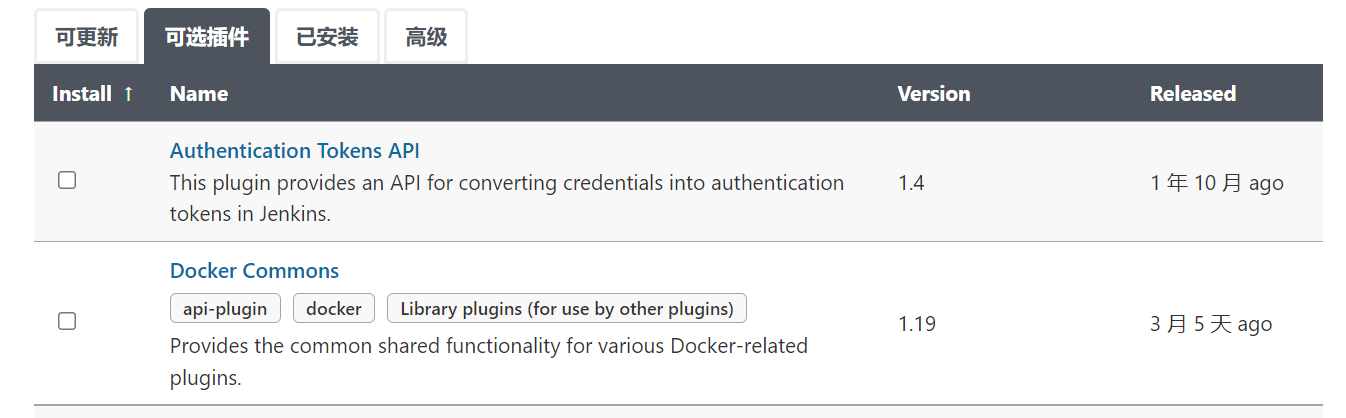Sort by the Name column header
Viewport: 1346px width, 418px height.
click(x=199, y=94)
